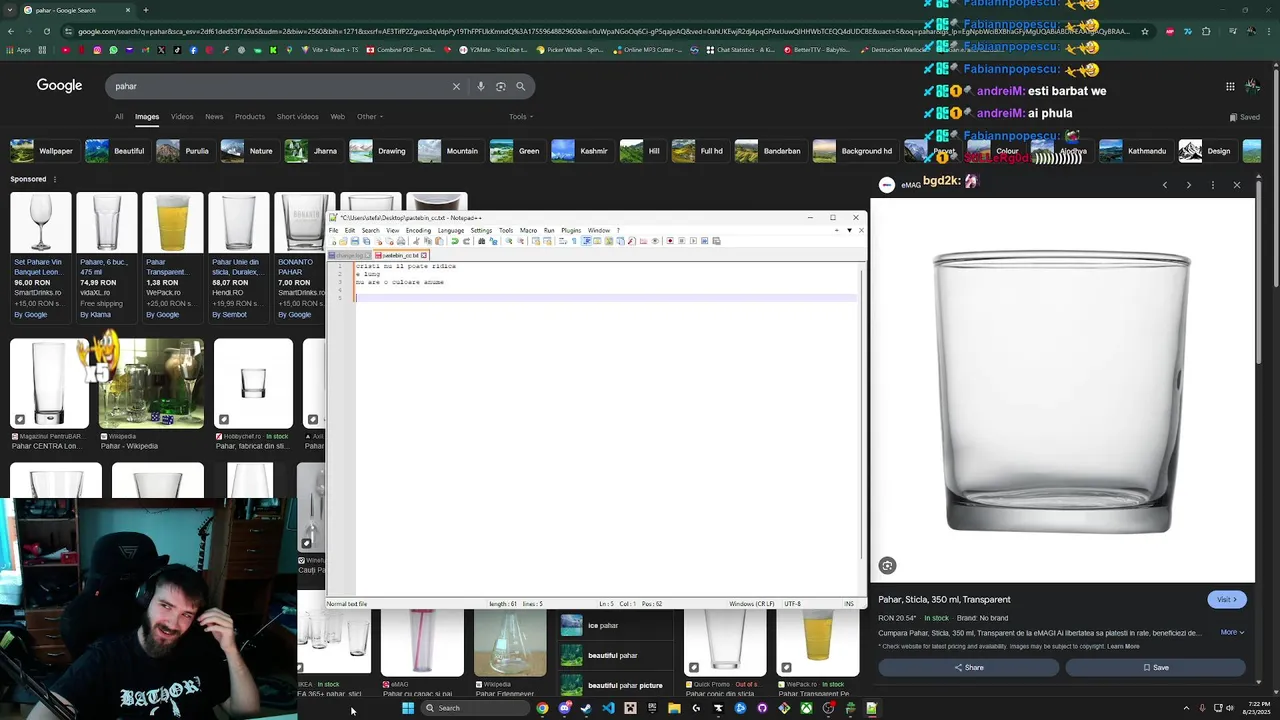Open File Explorer from the taskbar

click(674, 708)
